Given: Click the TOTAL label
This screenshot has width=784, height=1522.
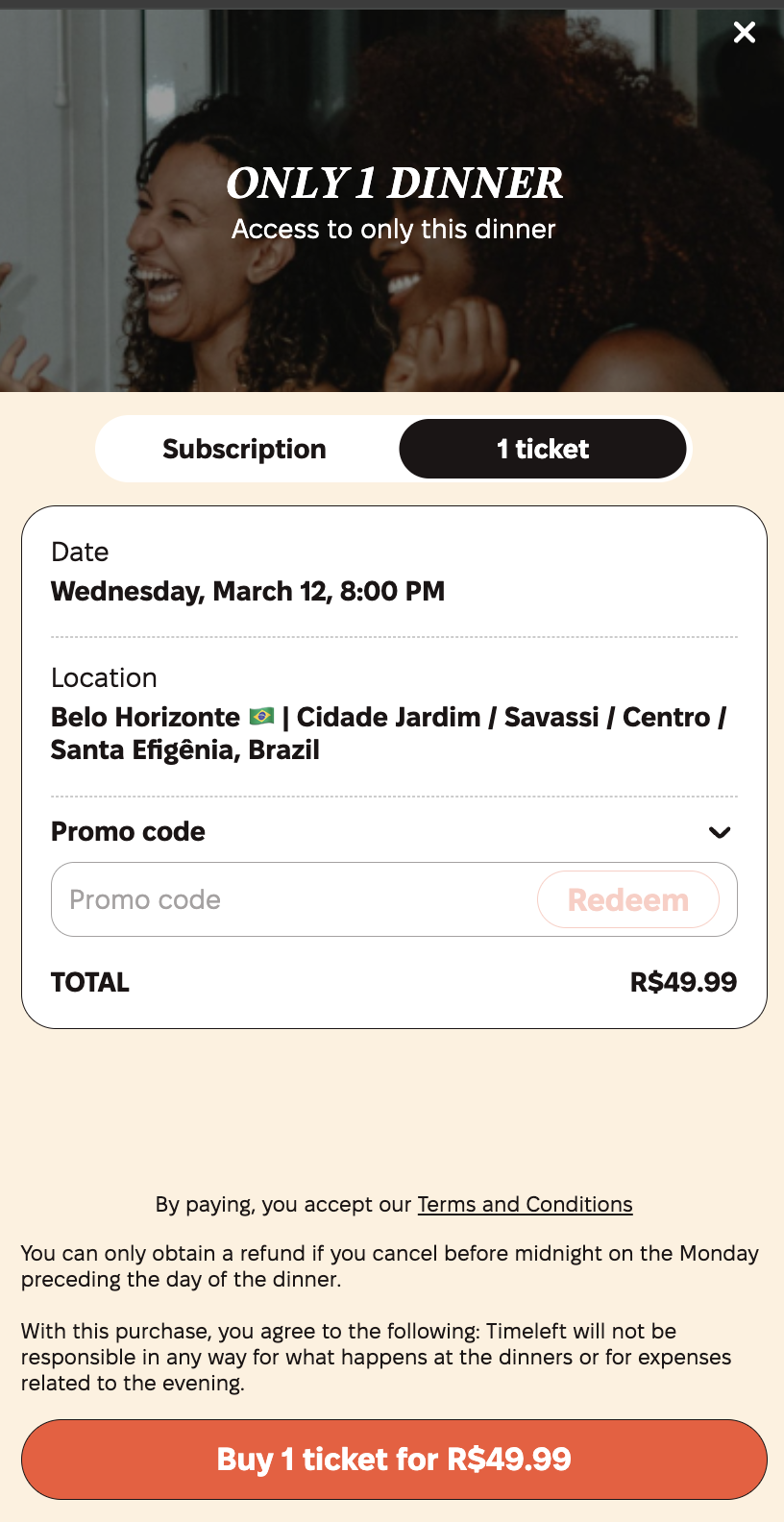Looking at the screenshot, I should coord(90,982).
